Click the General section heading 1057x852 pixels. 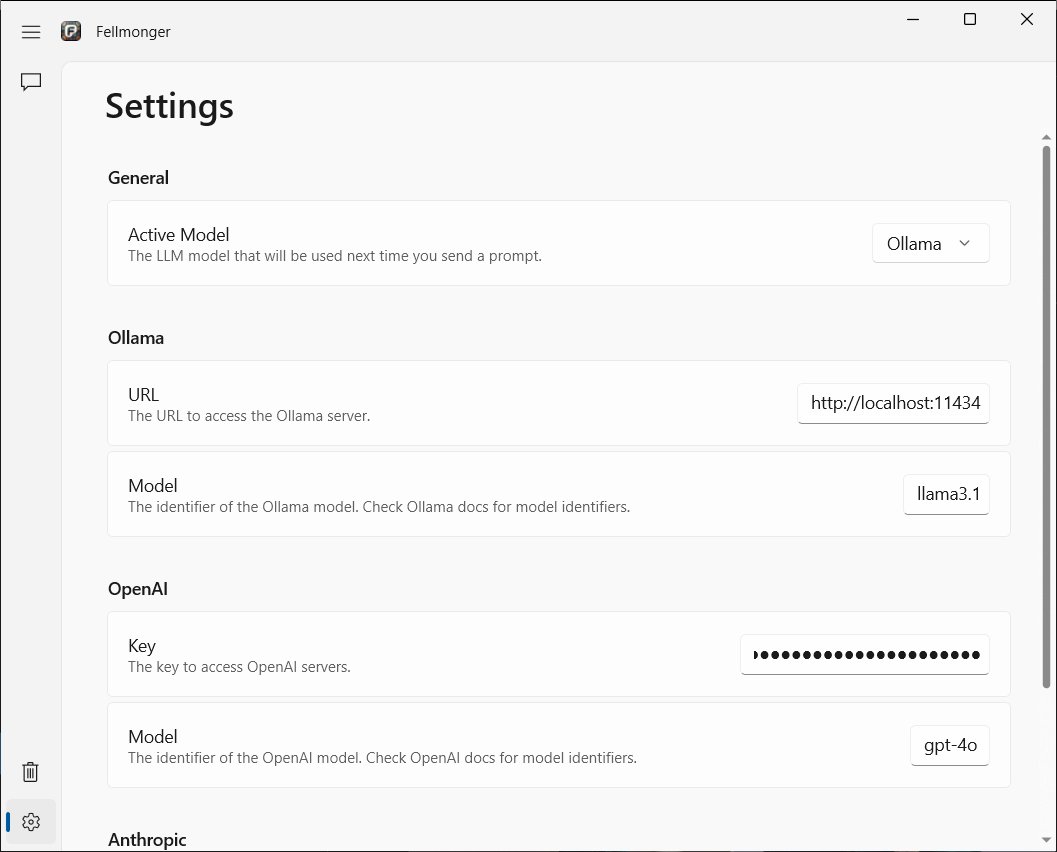click(x=138, y=178)
